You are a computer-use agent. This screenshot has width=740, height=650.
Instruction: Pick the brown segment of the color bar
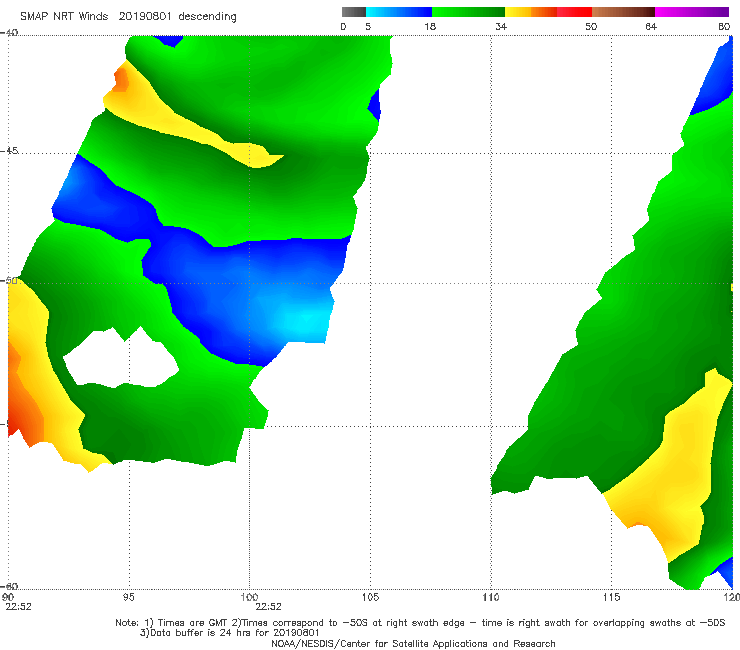pyautogui.click(x=623, y=12)
